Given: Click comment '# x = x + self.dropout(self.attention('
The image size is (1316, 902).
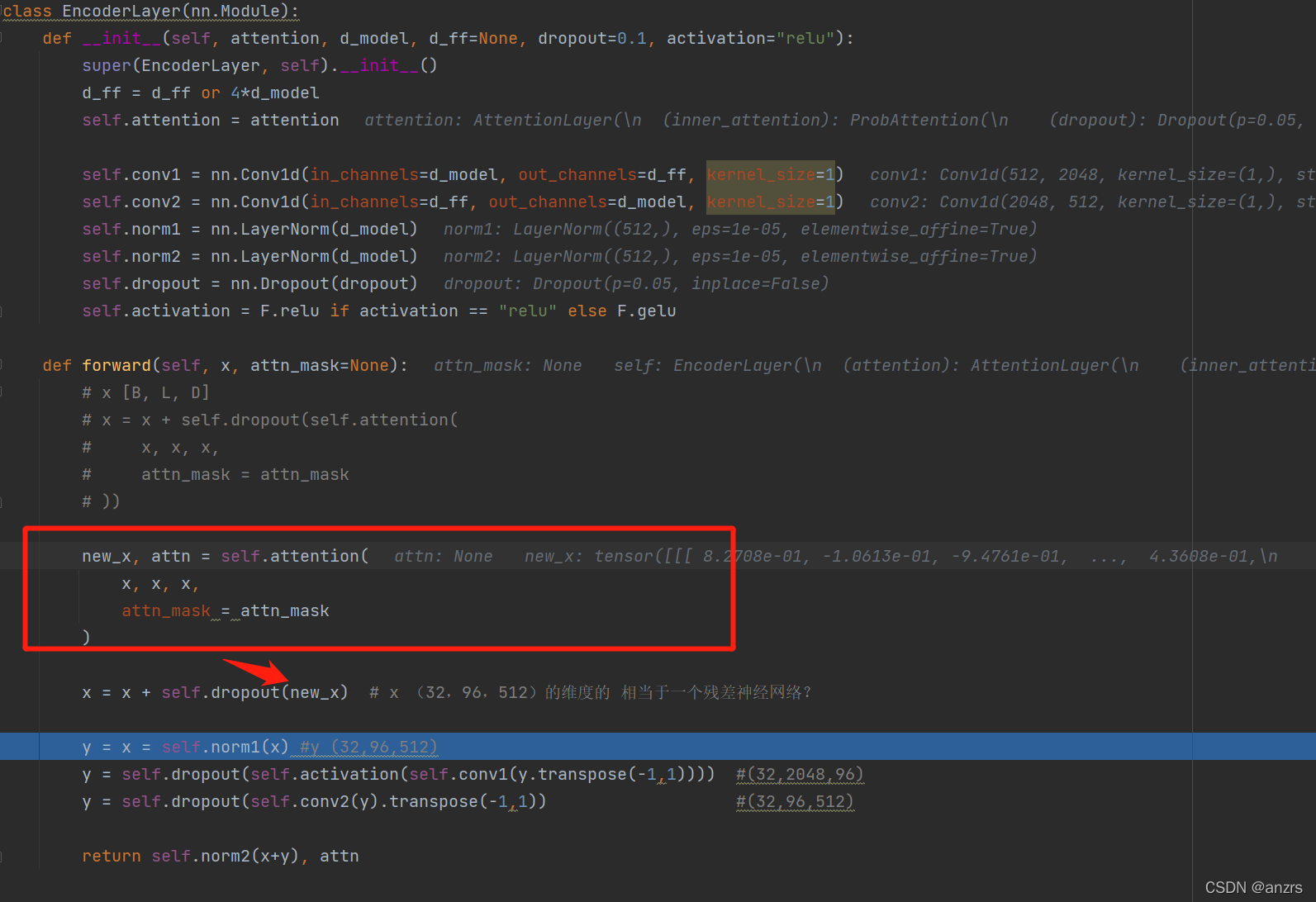Looking at the screenshot, I should pos(270,420).
